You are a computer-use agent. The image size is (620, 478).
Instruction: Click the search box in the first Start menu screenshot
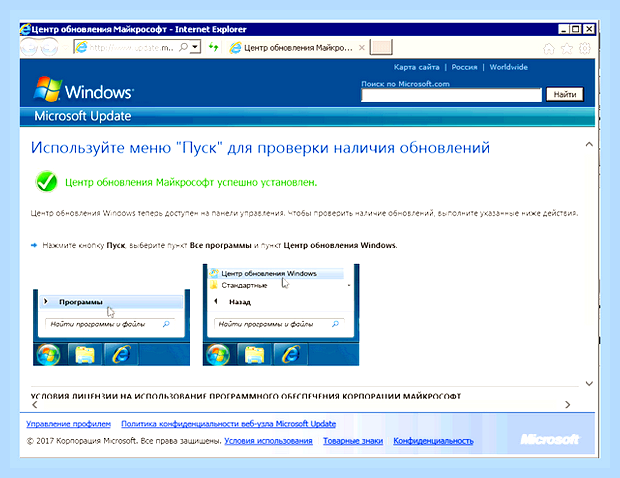click(110, 324)
